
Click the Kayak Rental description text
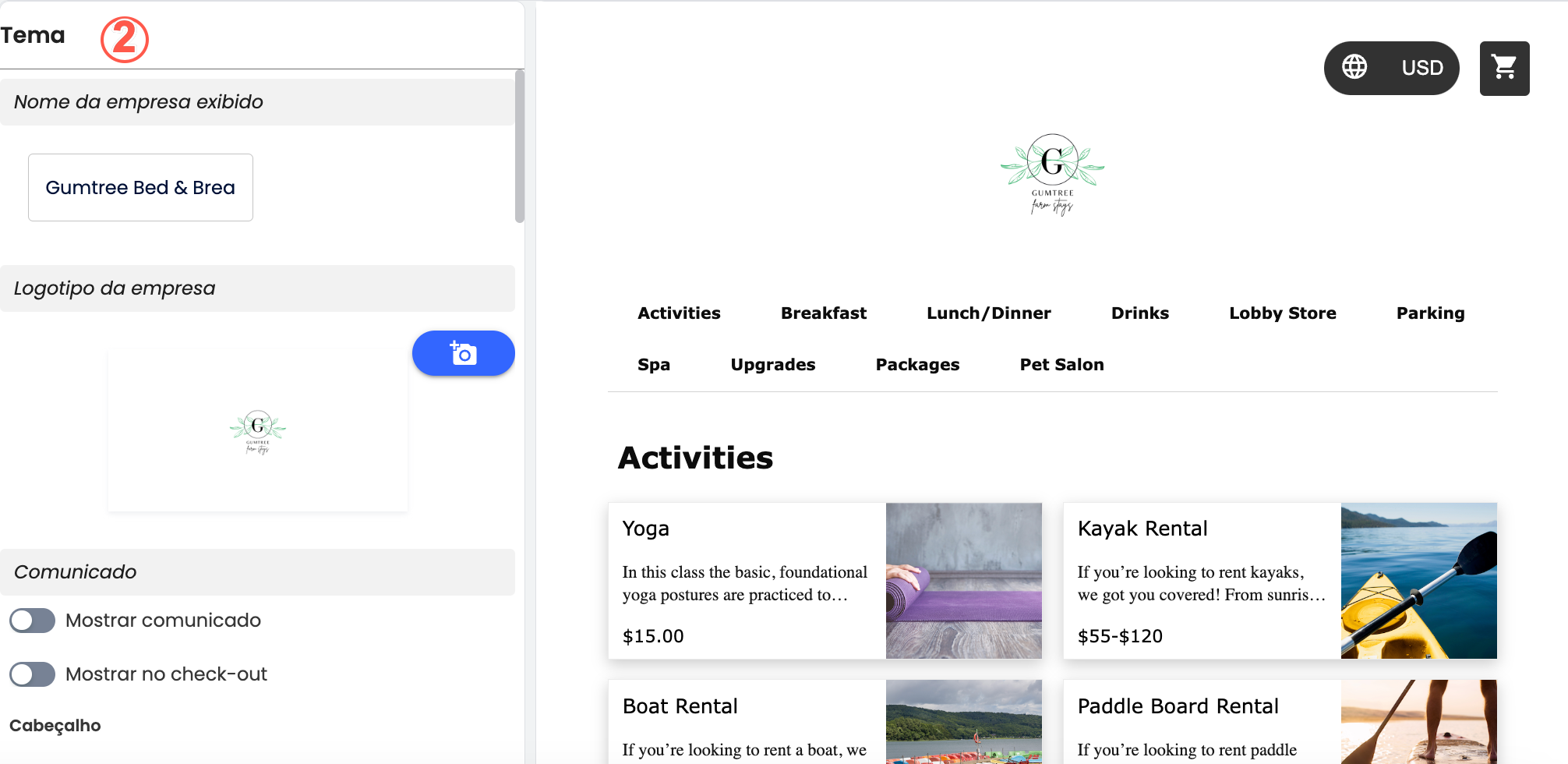click(1201, 583)
